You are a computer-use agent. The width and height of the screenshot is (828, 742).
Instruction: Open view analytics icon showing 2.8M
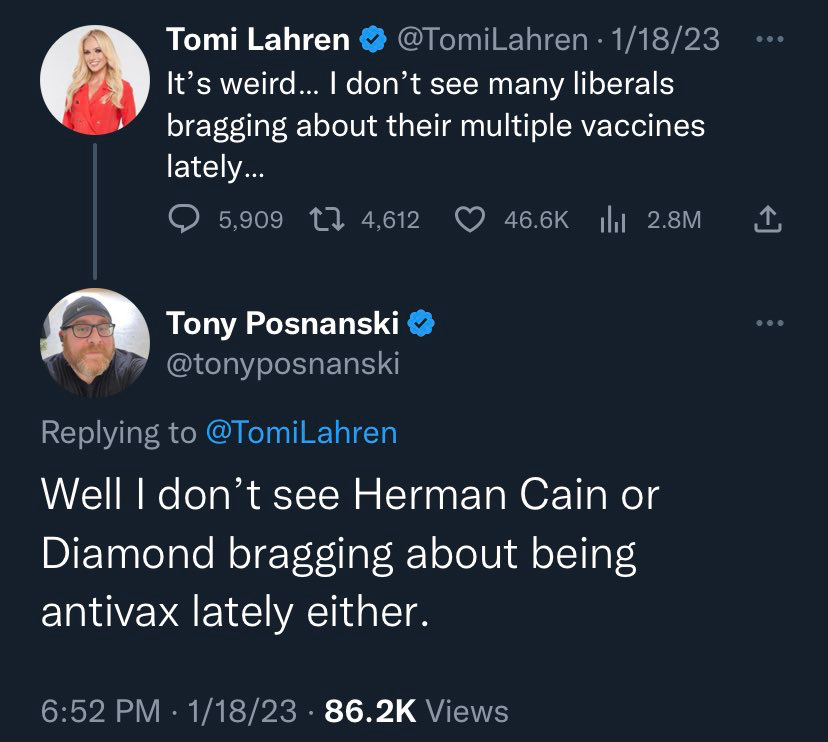click(x=611, y=219)
